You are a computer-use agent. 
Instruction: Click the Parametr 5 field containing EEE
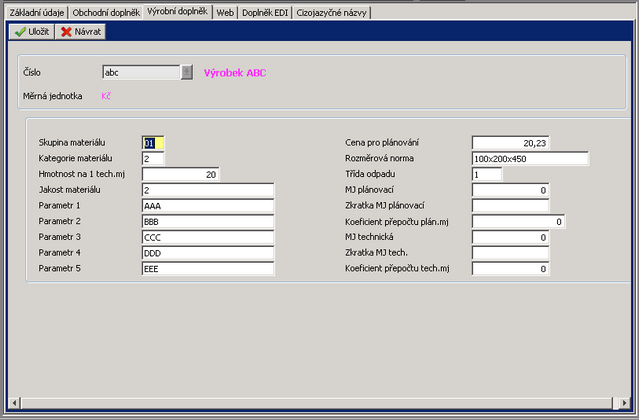tap(207, 269)
